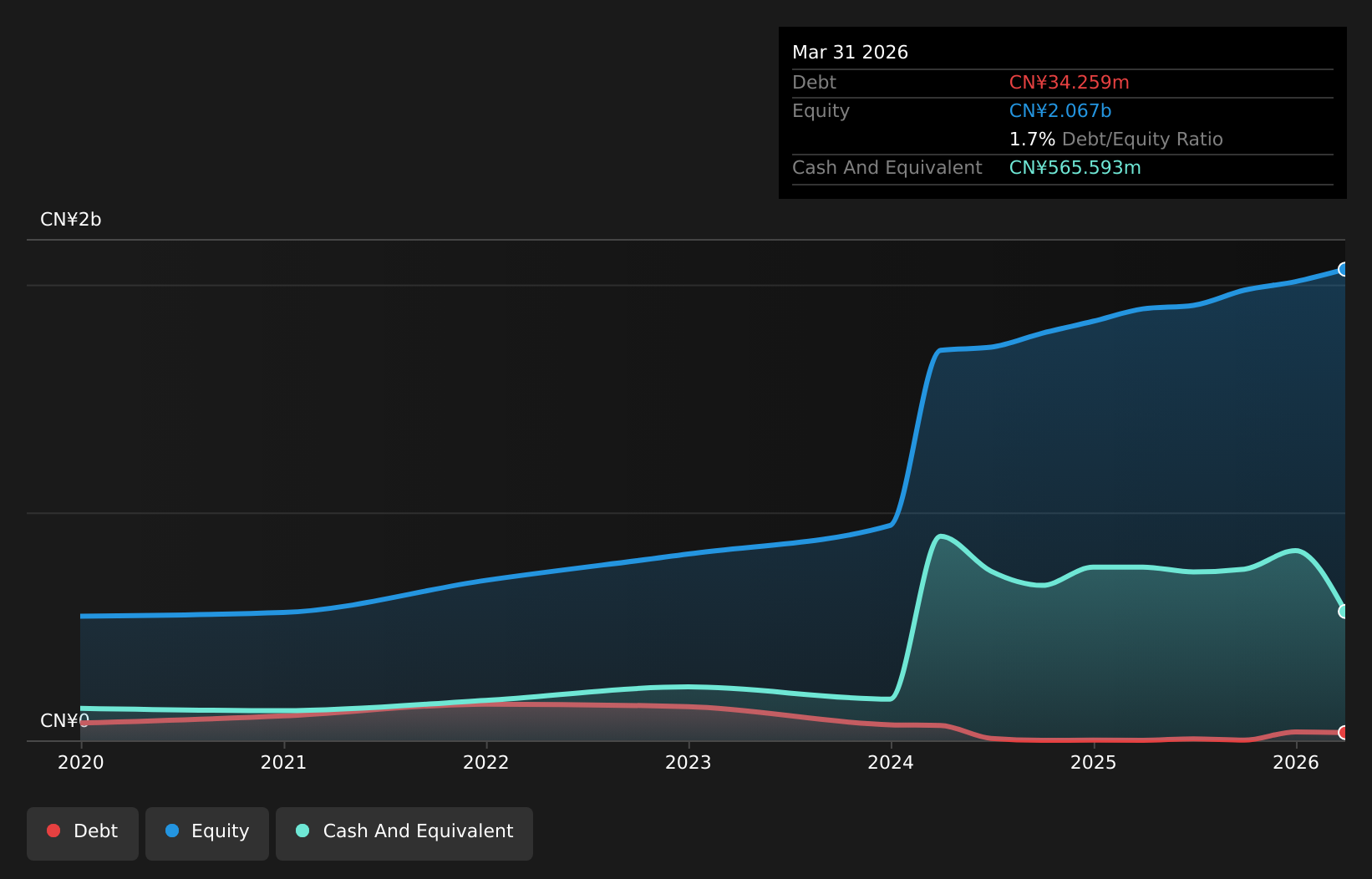Click the 2024 x-axis label

click(891, 762)
